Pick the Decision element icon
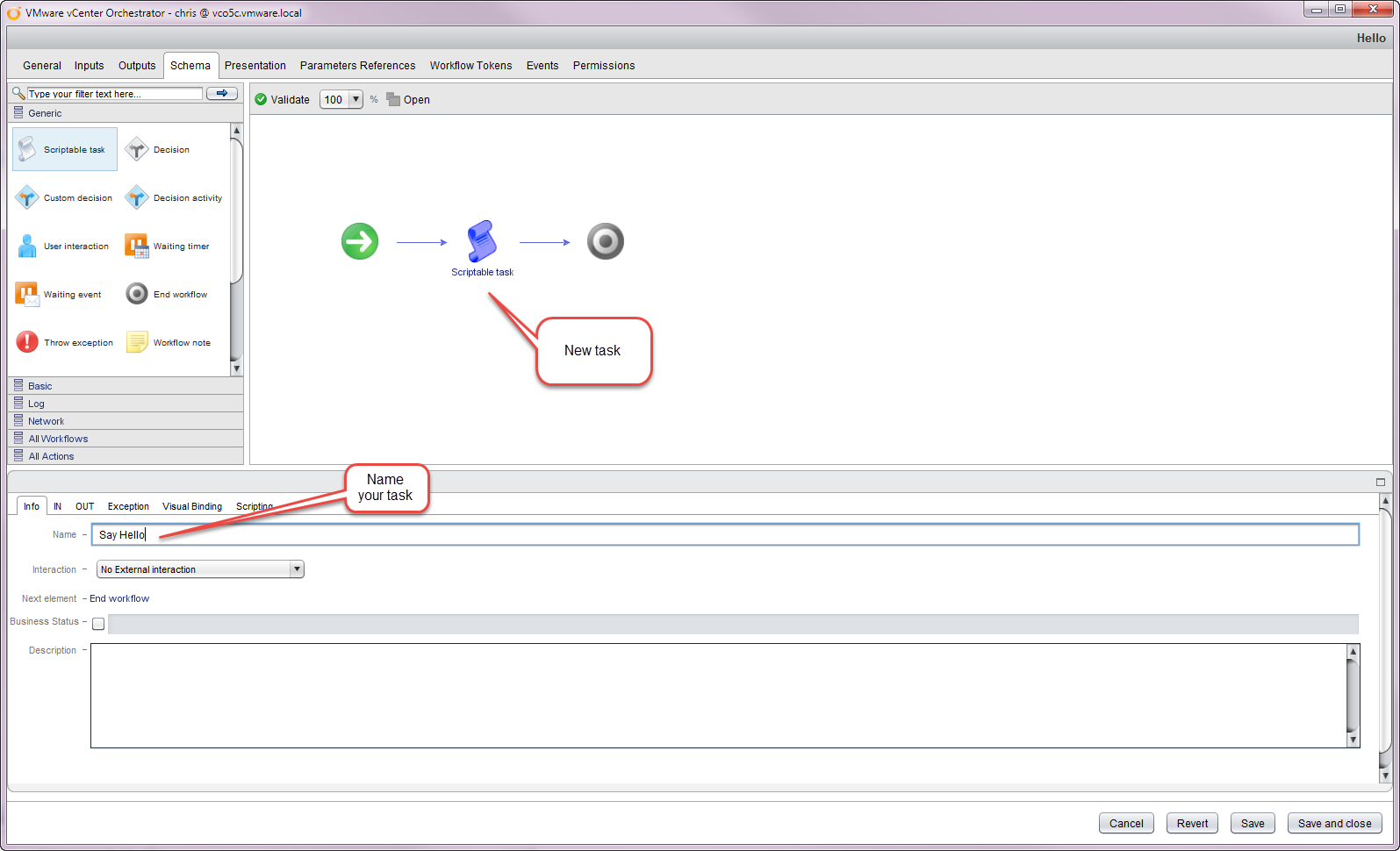 pos(137,149)
